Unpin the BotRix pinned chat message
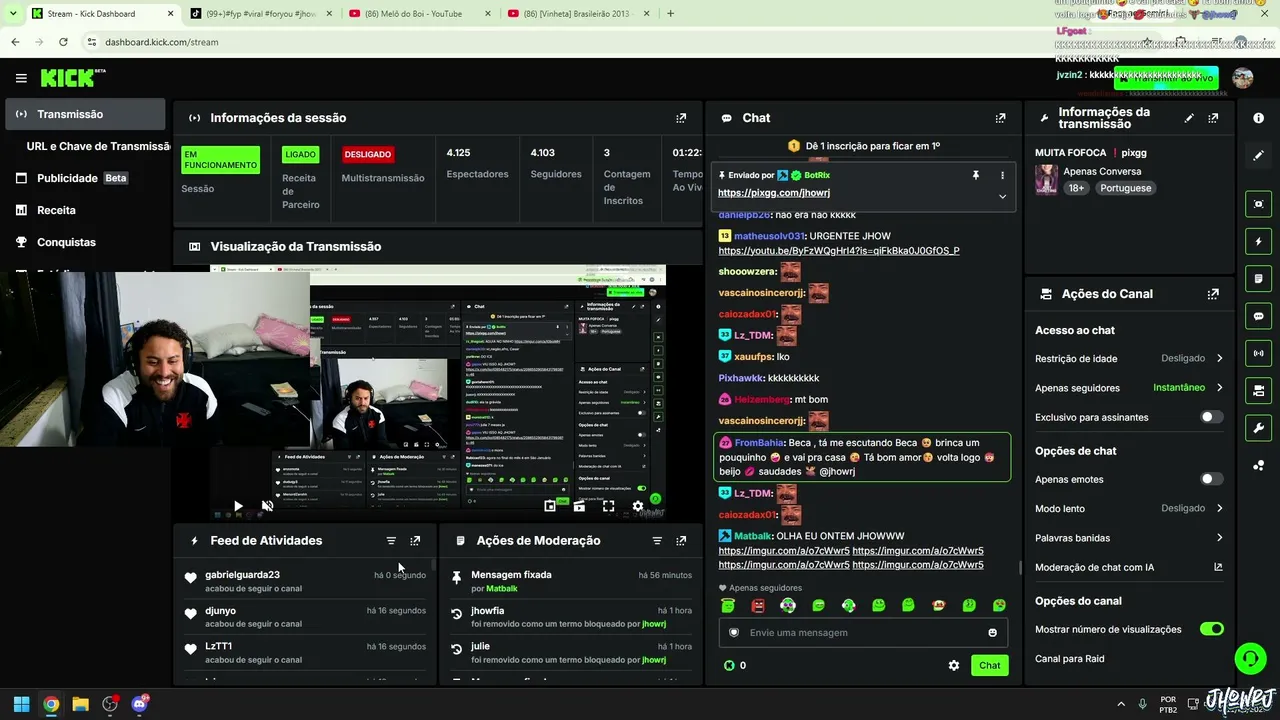 (x=976, y=175)
